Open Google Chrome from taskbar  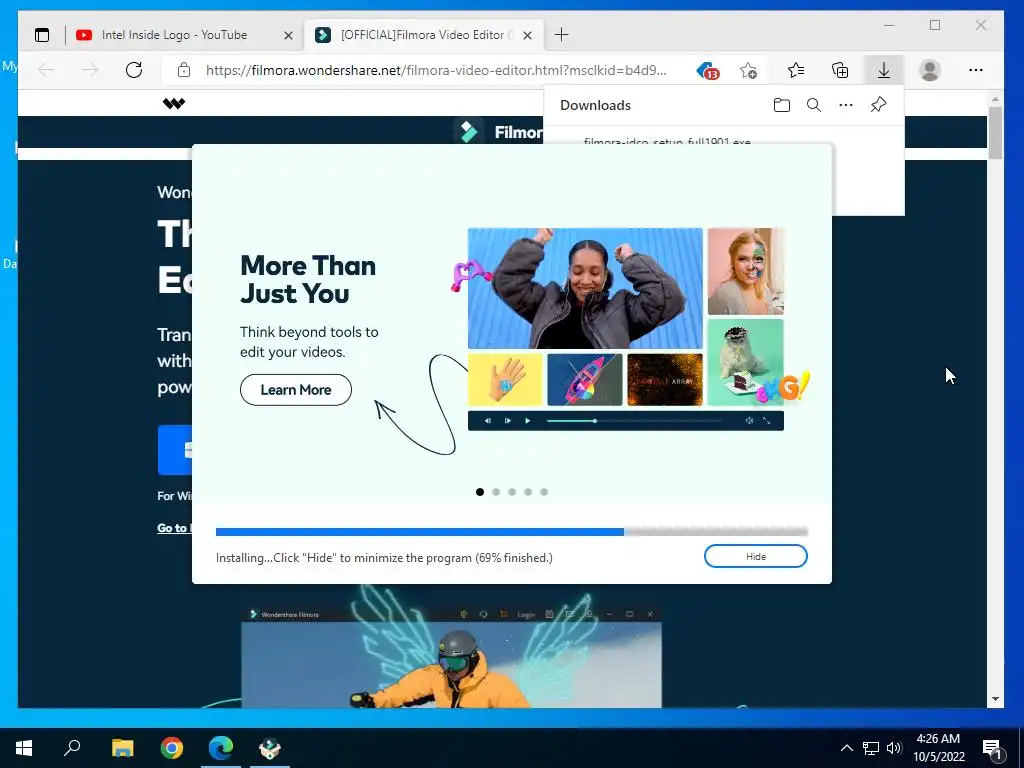[x=172, y=748]
